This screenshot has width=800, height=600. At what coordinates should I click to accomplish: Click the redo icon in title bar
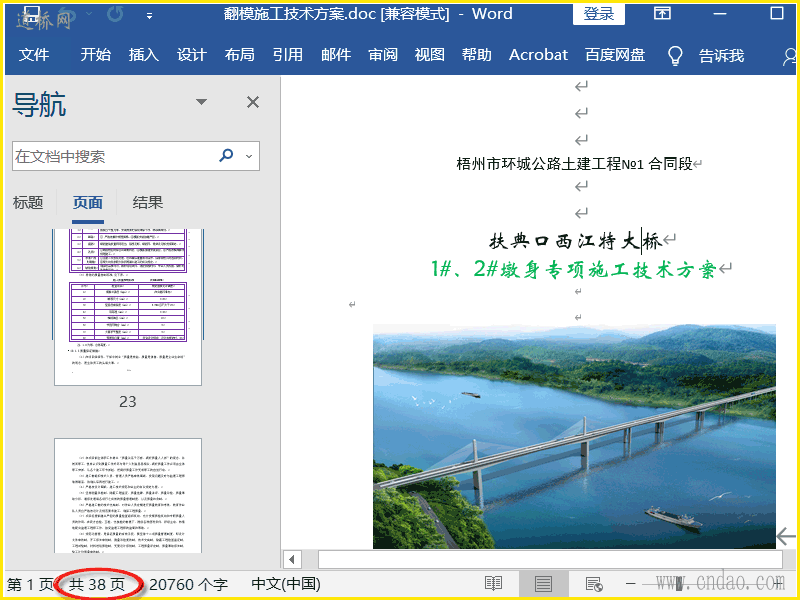(115, 14)
